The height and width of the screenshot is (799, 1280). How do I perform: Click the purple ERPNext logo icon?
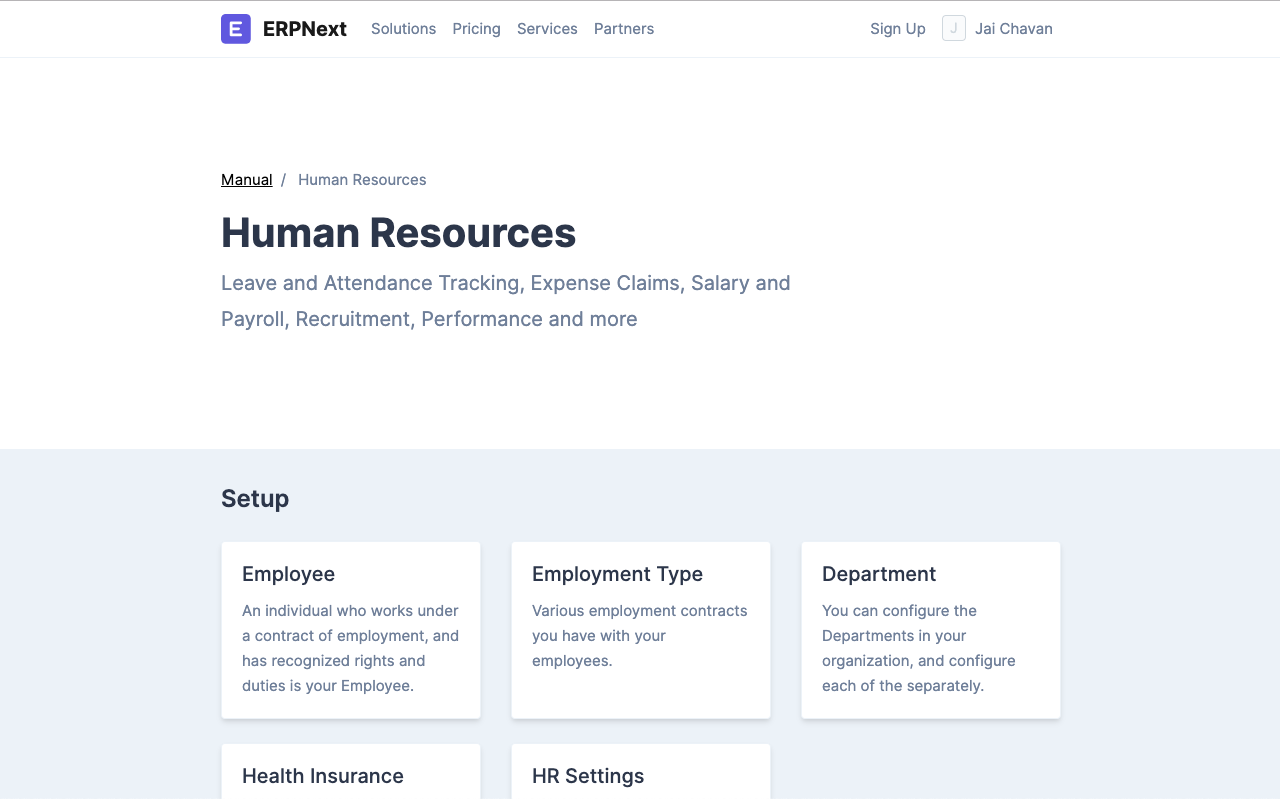[235, 29]
